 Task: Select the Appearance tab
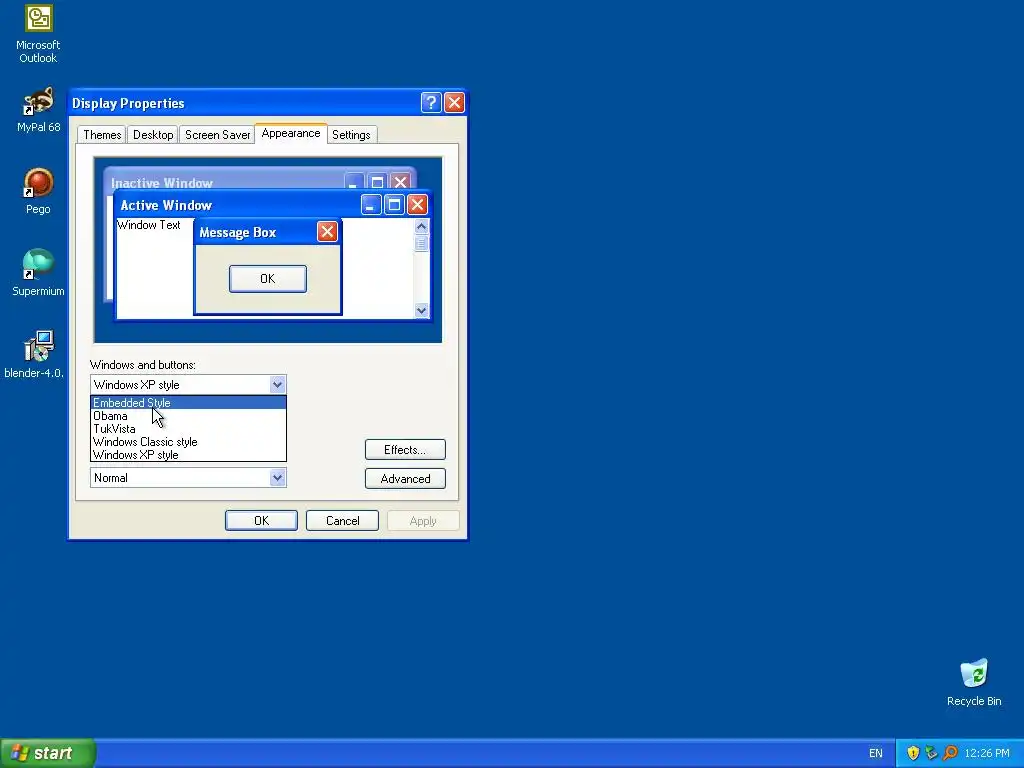pyautogui.click(x=291, y=133)
